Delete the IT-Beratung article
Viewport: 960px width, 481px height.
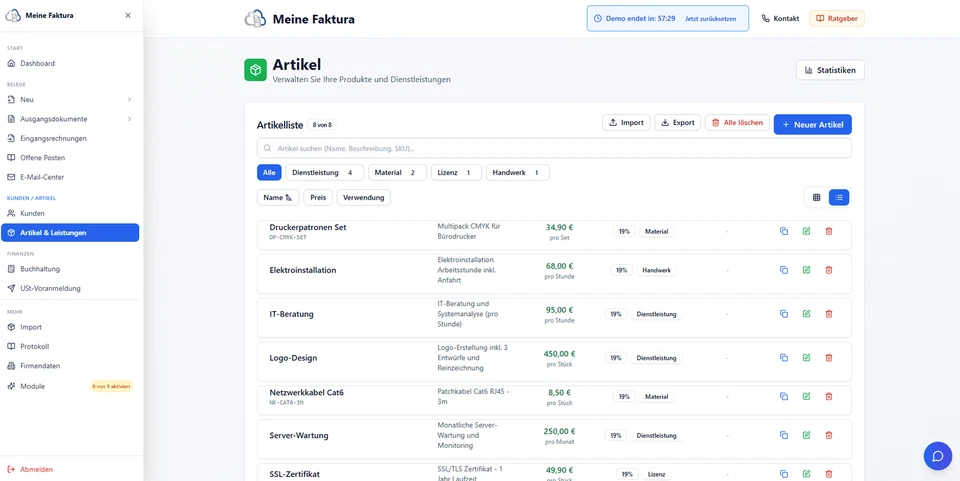click(x=829, y=314)
